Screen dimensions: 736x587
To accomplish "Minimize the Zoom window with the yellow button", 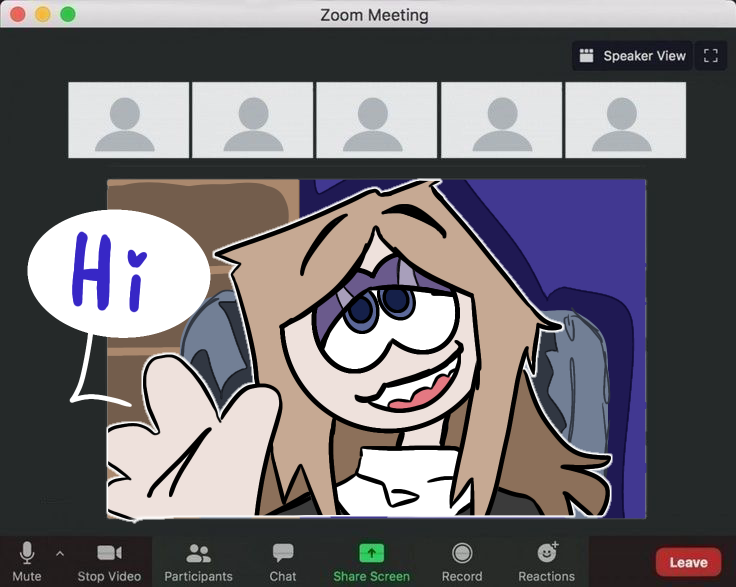I will coord(43,15).
